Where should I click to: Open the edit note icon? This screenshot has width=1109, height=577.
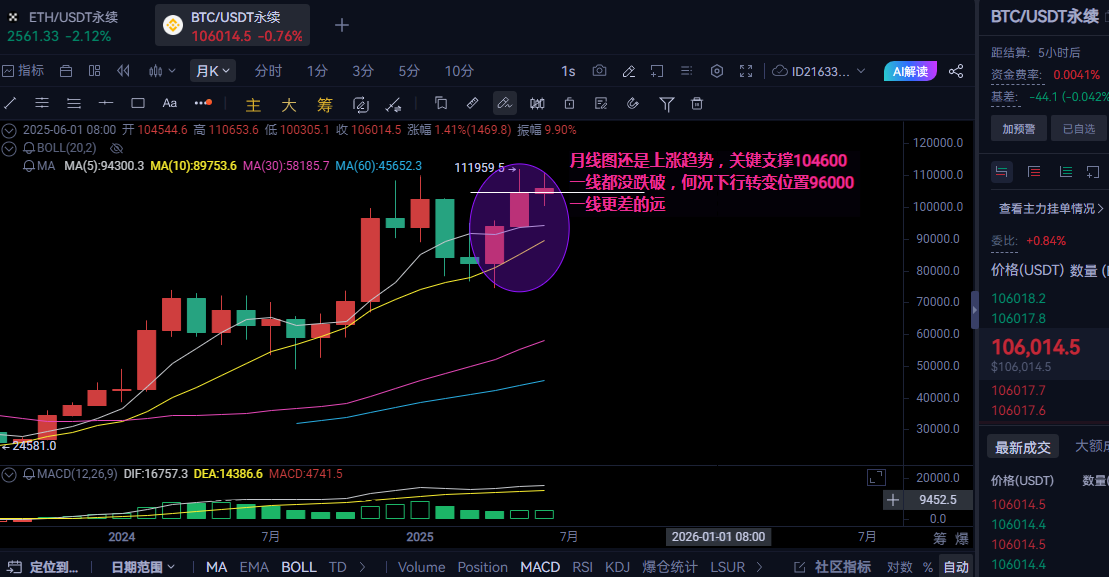[601, 103]
